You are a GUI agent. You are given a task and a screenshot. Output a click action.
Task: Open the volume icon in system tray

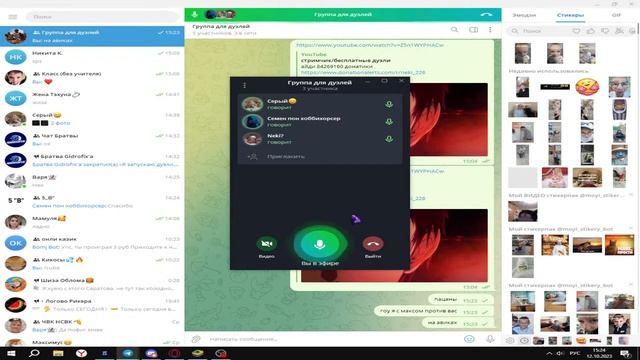point(561,353)
